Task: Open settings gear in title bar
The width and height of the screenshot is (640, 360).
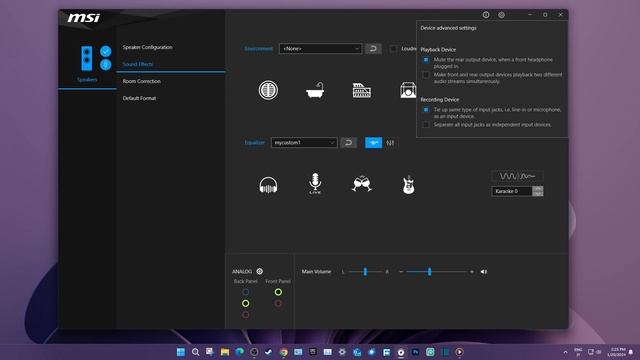Action: tap(501, 15)
